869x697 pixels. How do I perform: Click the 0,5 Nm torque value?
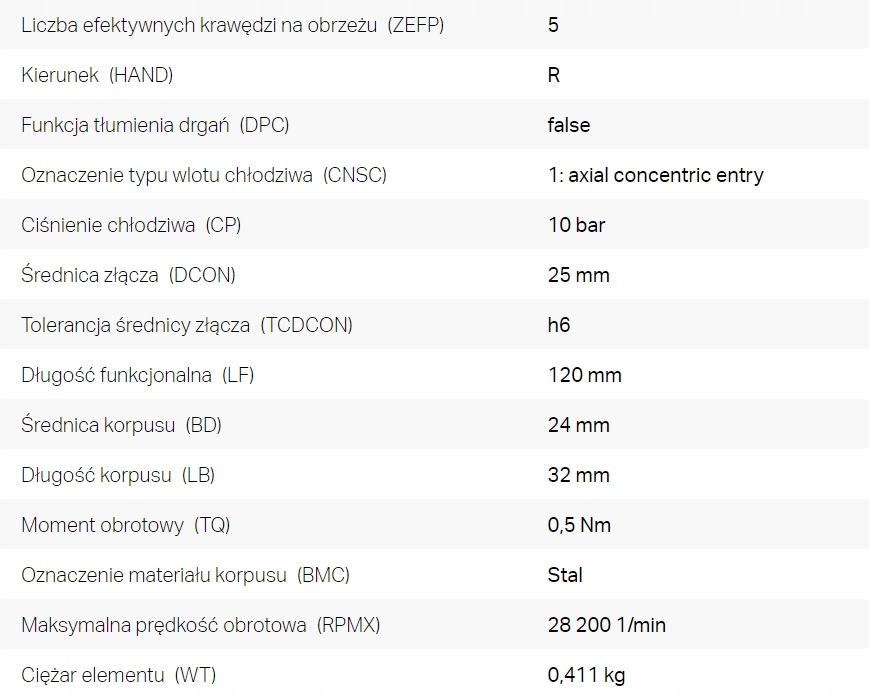click(x=579, y=525)
